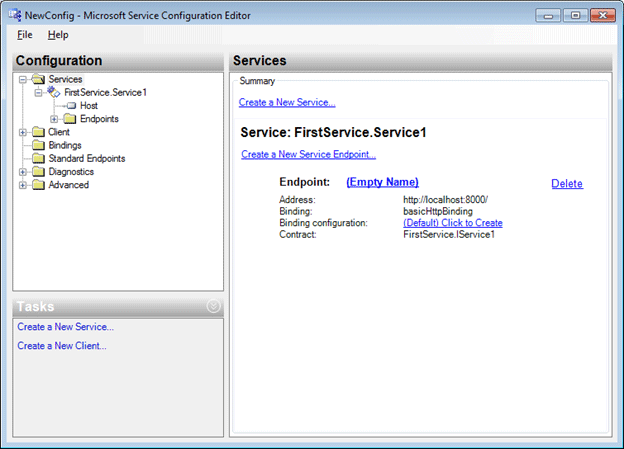Click the Standard Endpoints folder icon
The image size is (624, 449).
pos(39,158)
